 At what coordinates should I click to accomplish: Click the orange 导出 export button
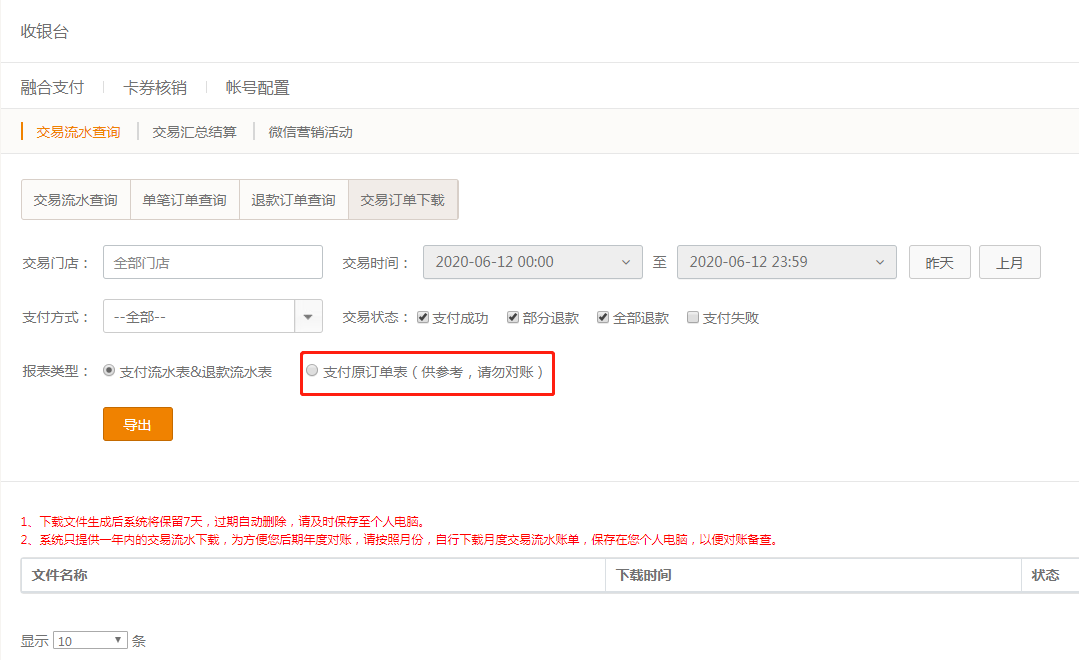click(x=137, y=424)
